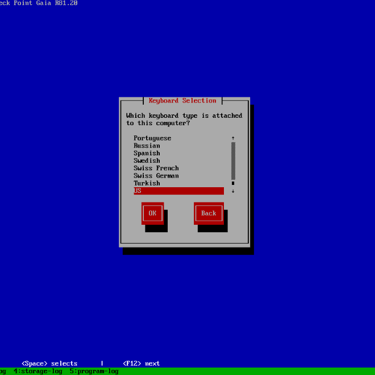The width and height of the screenshot is (375, 375).
Task: Click the 4:storage-log status entry
Action: pos(38,371)
